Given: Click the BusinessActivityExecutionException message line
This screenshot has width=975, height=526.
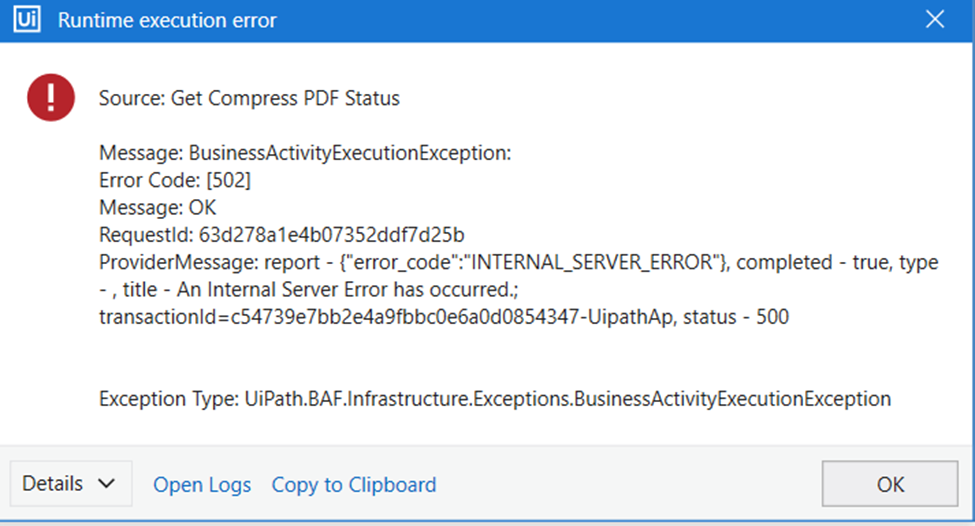Looking at the screenshot, I should (x=305, y=153).
